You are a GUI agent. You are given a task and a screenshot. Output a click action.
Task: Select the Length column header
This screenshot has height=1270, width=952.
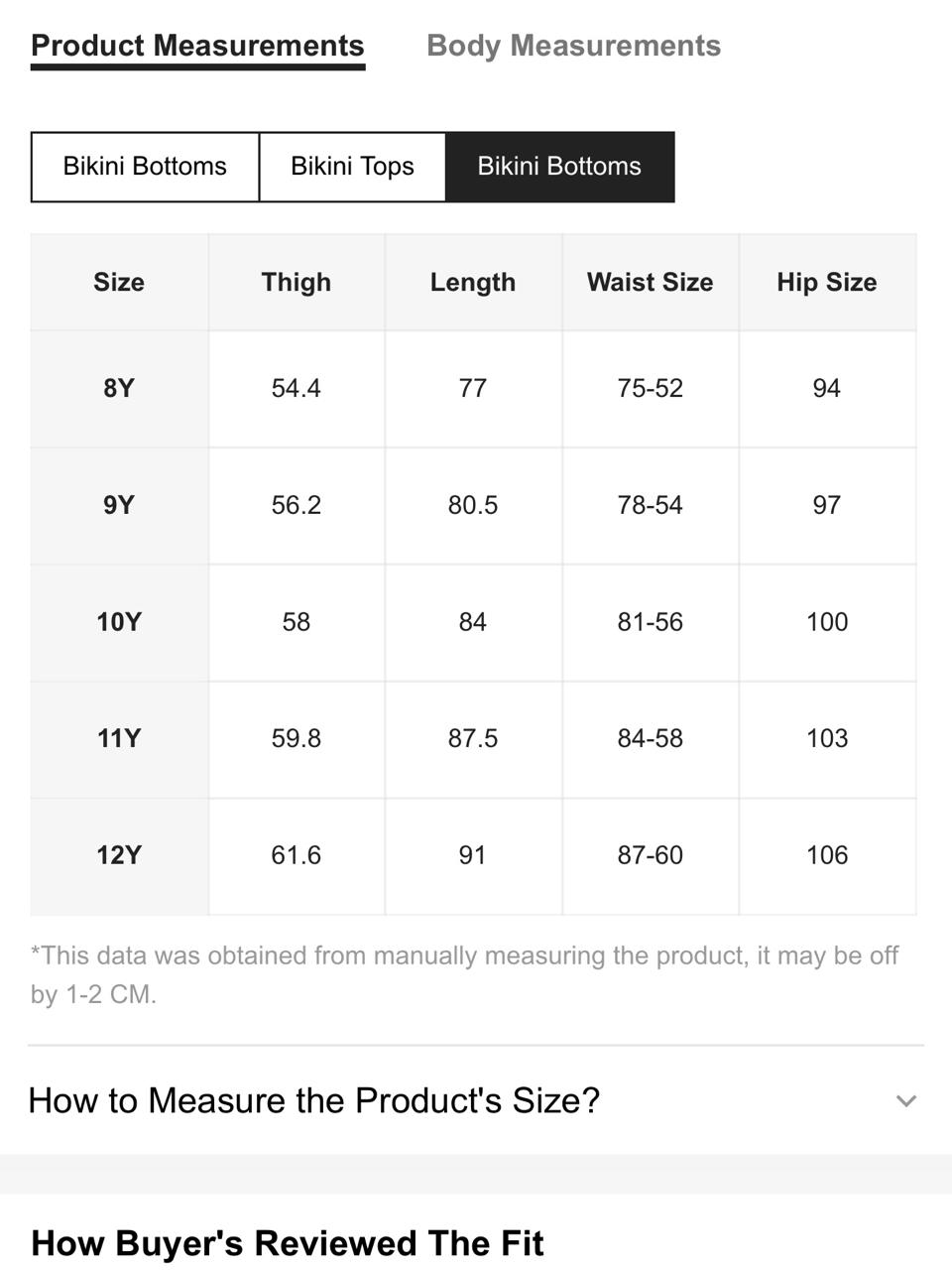[473, 283]
